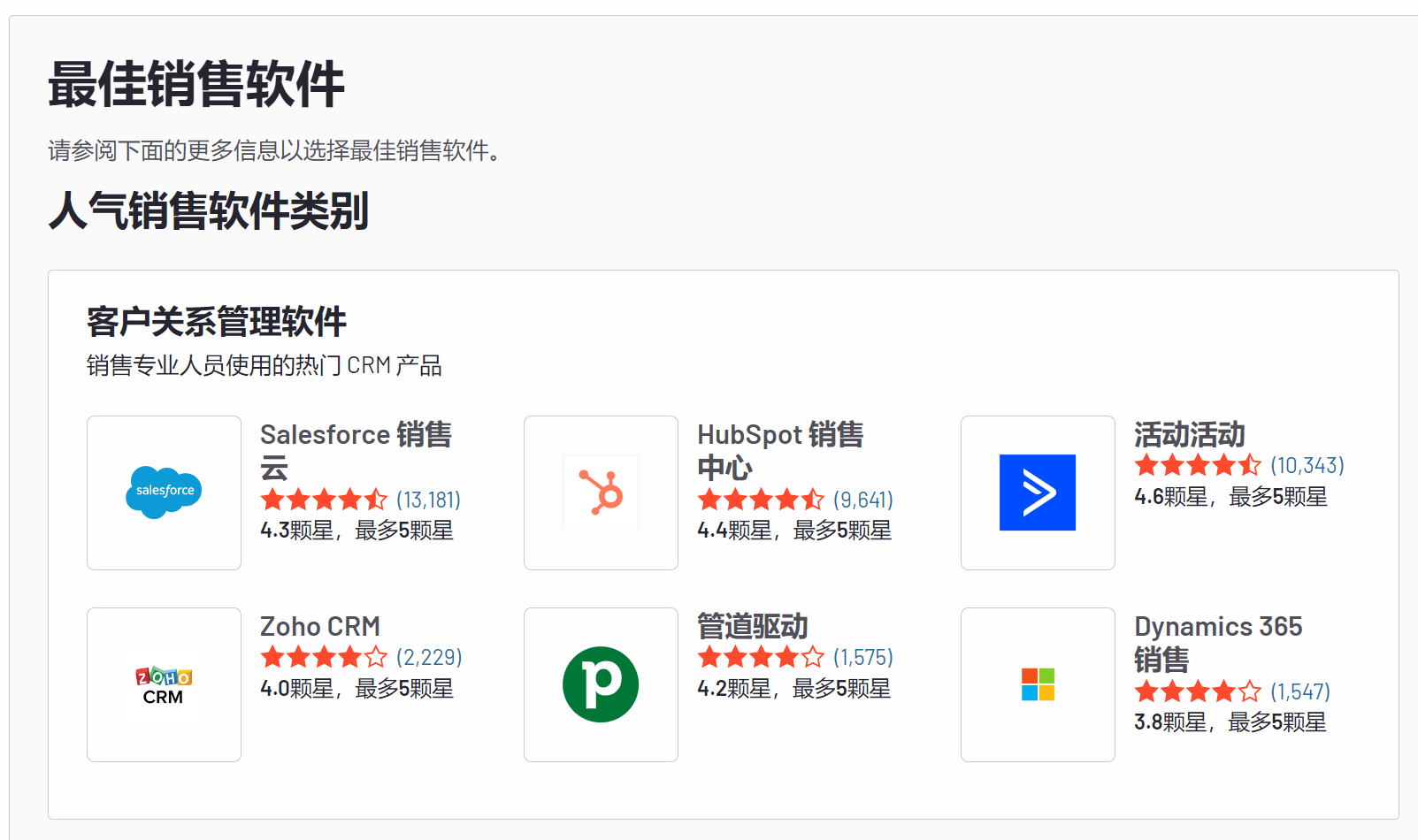This screenshot has width=1418, height=840.
Task: Click the Zoho CRM logo
Action: (x=164, y=684)
